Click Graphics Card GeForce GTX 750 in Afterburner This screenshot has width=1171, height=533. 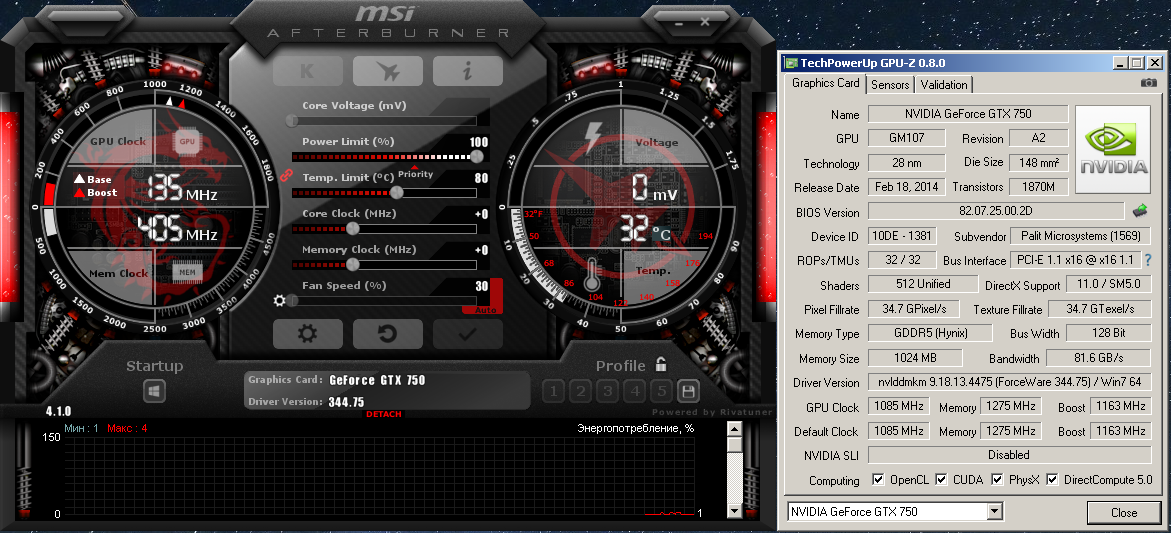click(x=377, y=380)
